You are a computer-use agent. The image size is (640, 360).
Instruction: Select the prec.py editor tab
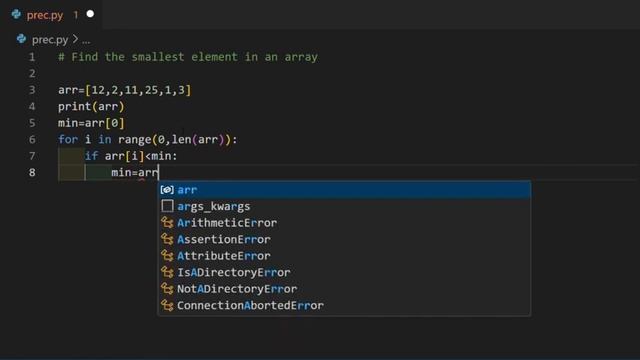click(x=51, y=15)
